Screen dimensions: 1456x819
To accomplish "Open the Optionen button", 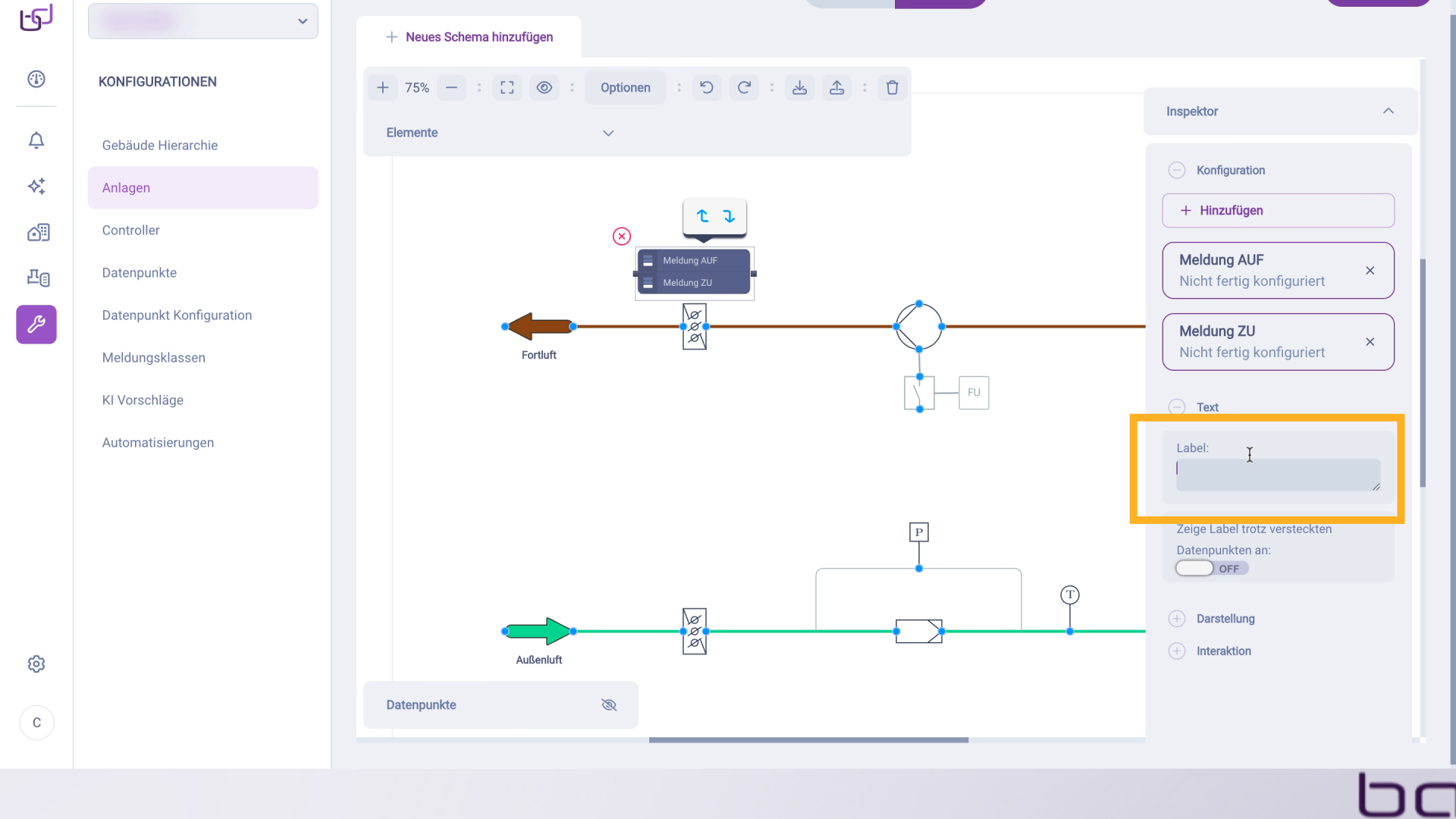I will click(625, 87).
